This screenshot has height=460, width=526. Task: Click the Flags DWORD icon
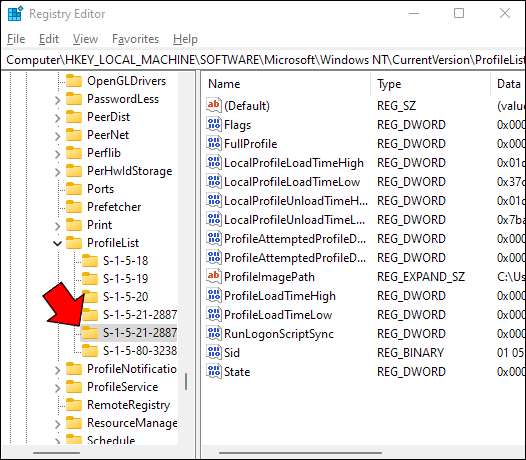[214, 124]
